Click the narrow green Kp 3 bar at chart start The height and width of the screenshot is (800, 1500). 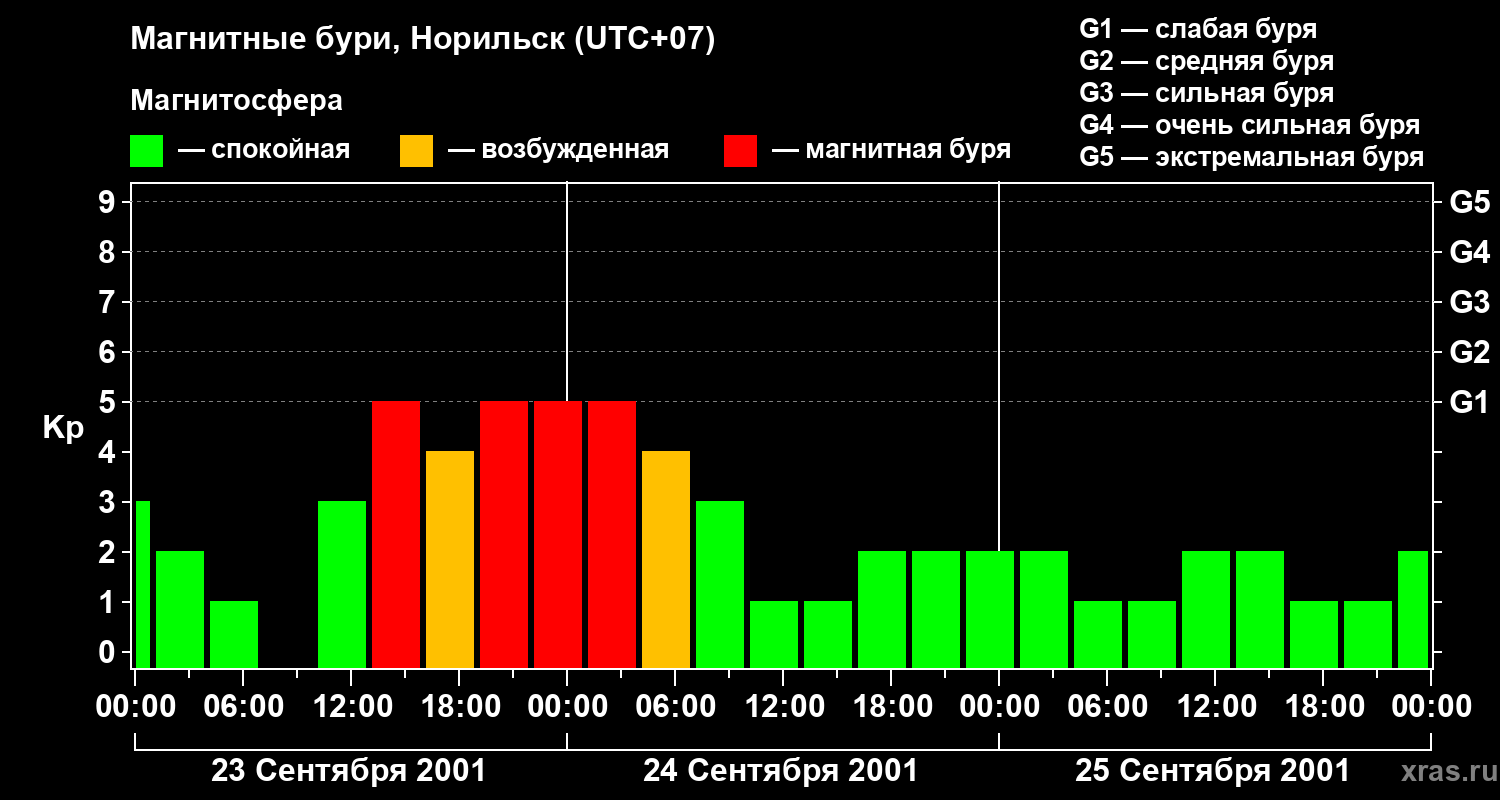point(142,584)
